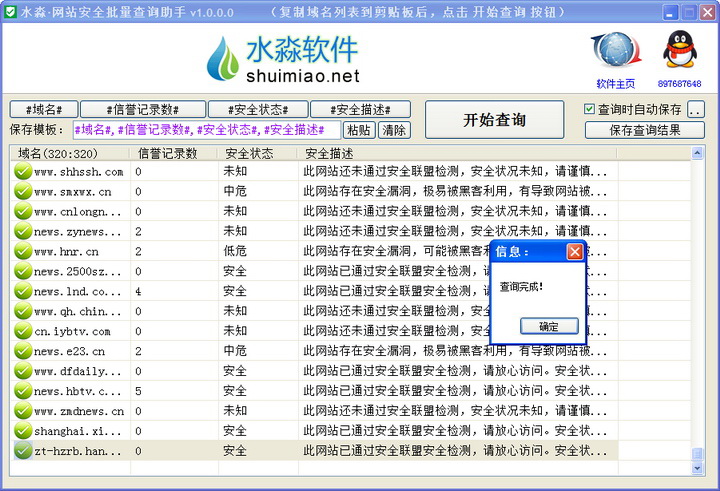Click the QQ number 897687648 link
720x491 pixels.
680,84
